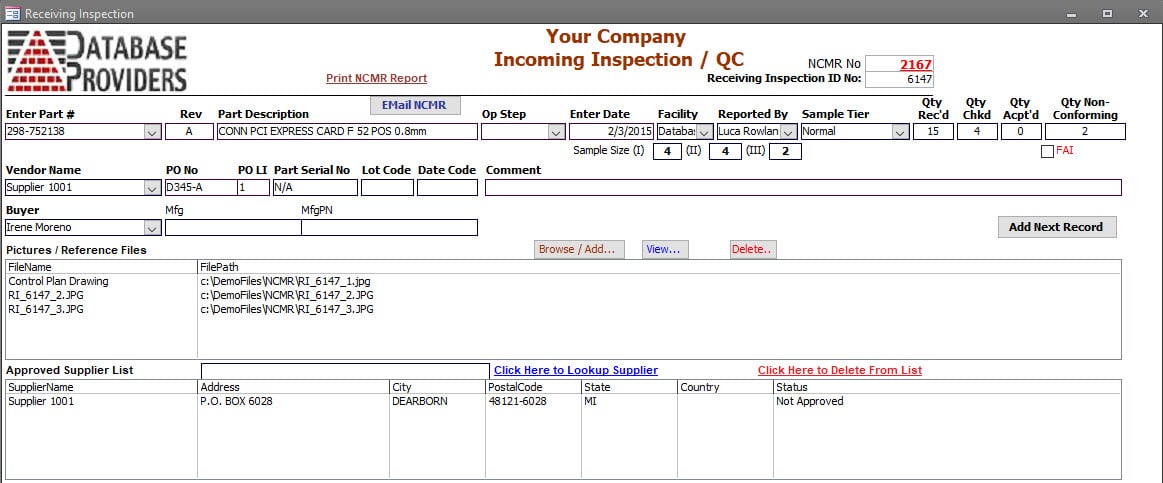Click the EMail NCMR button
The height and width of the screenshot is (483, 1163).
coord(415,105)
